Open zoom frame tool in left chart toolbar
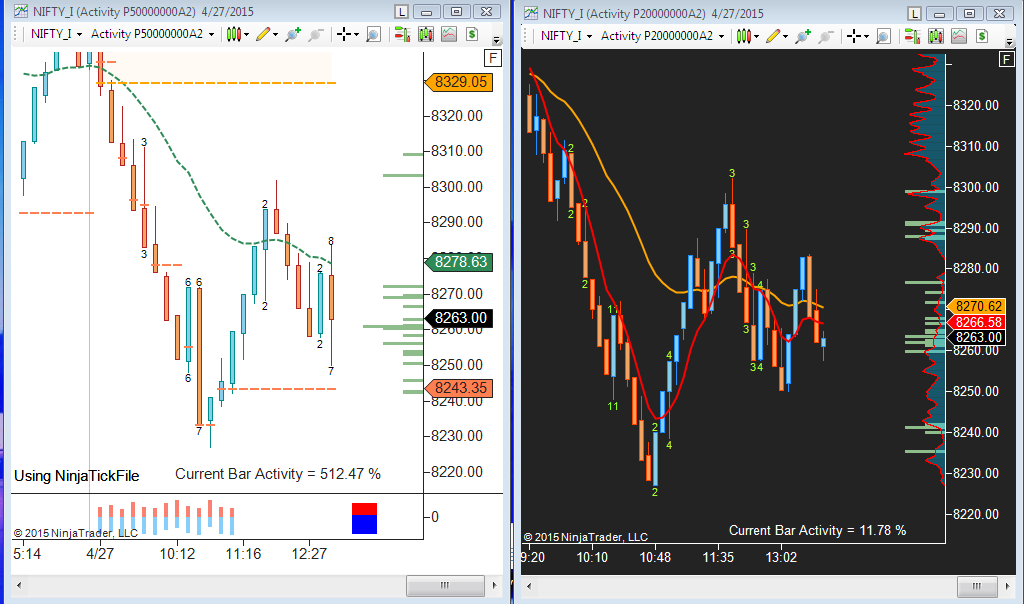This screenshot has height=604, width=1024. (x=373, y=34)
